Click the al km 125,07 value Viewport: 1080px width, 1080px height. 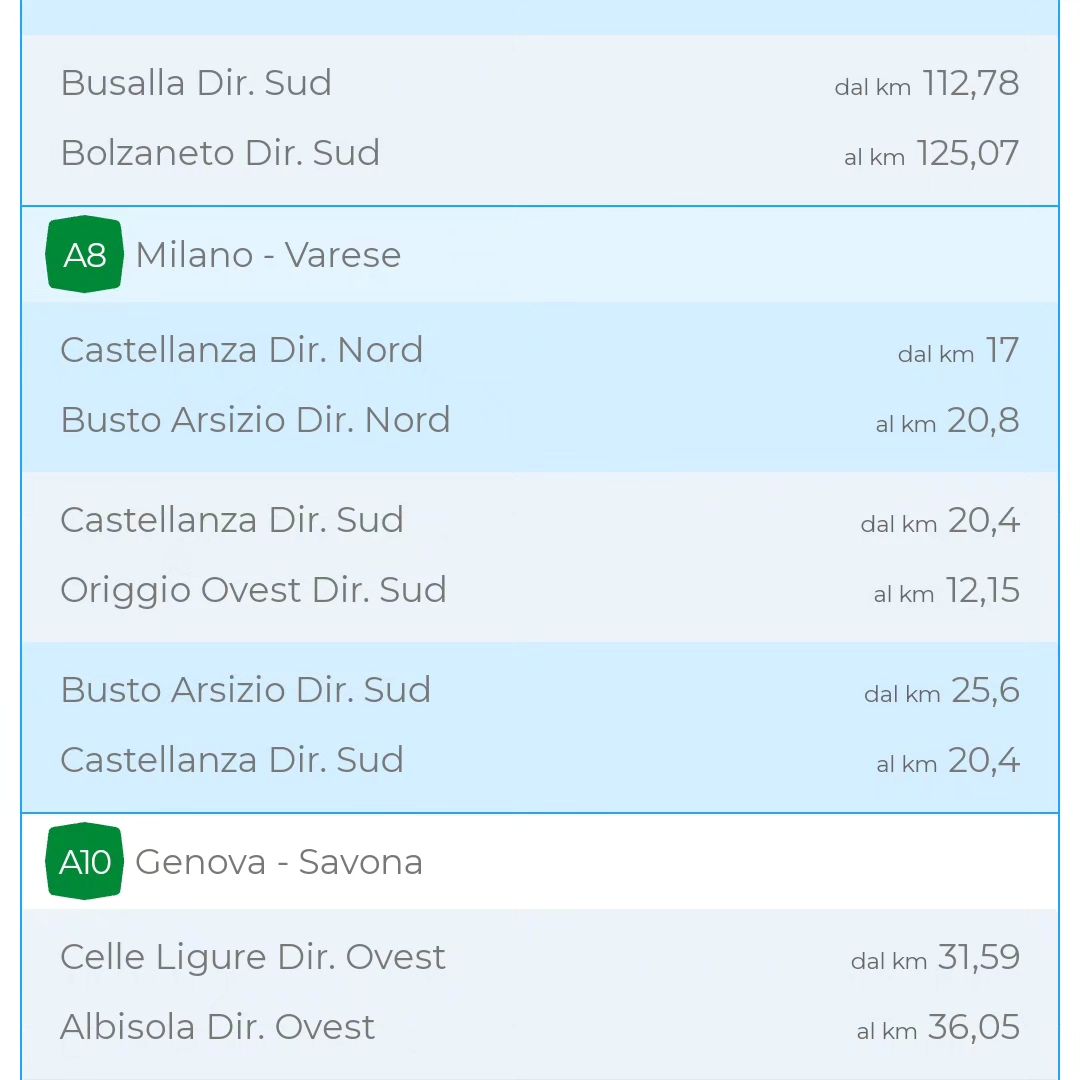coord(931,154)
